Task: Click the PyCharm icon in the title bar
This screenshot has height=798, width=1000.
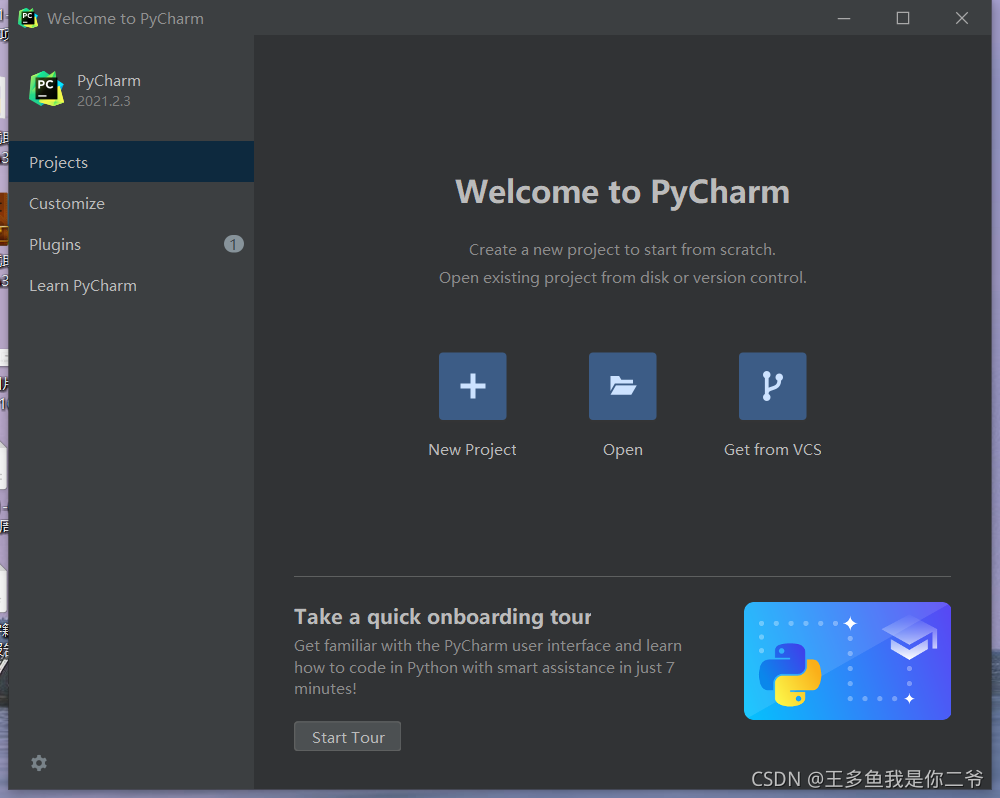Action: [x=27, y=17]
